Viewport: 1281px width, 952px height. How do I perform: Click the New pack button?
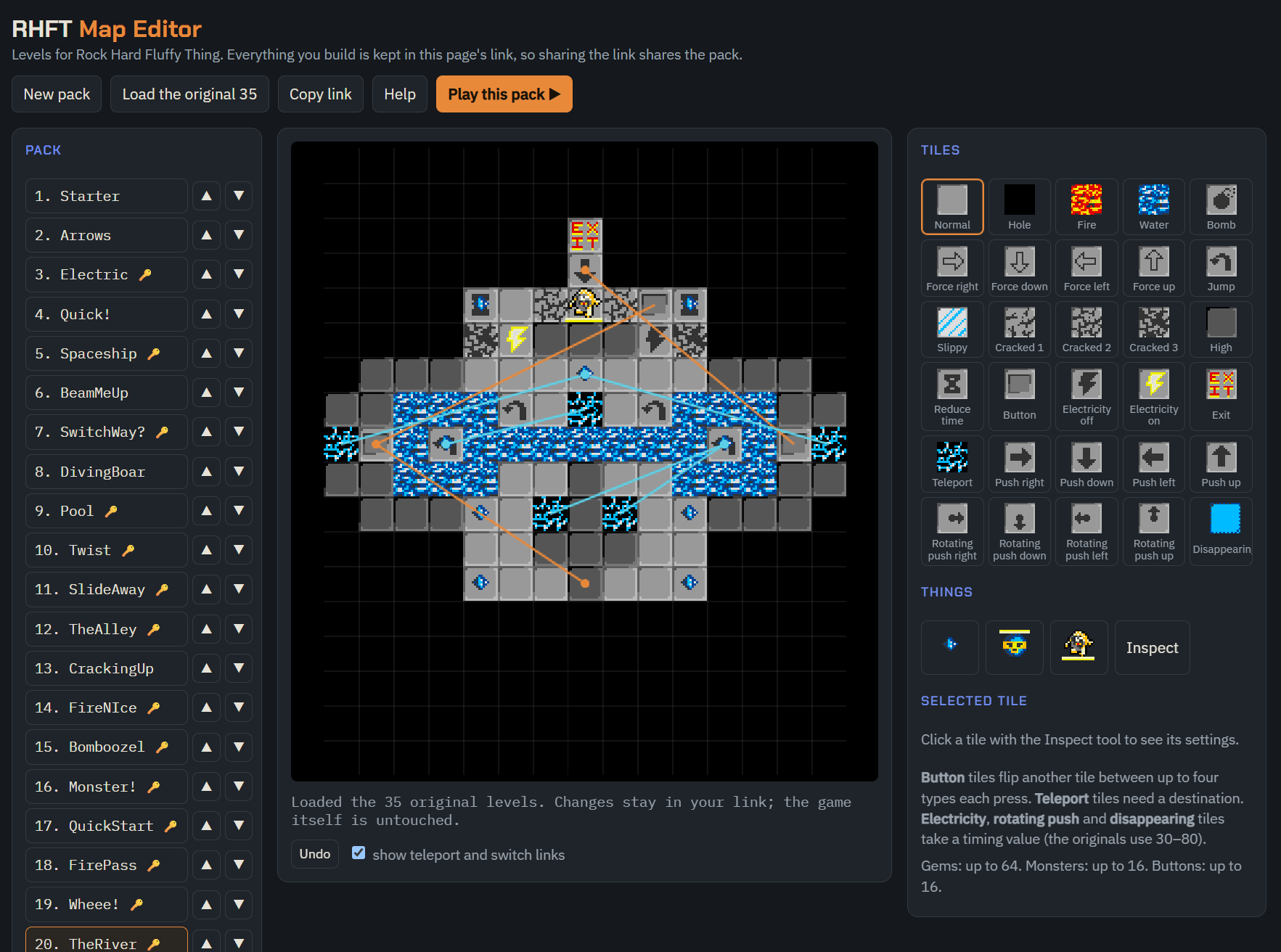pos(57,94)
